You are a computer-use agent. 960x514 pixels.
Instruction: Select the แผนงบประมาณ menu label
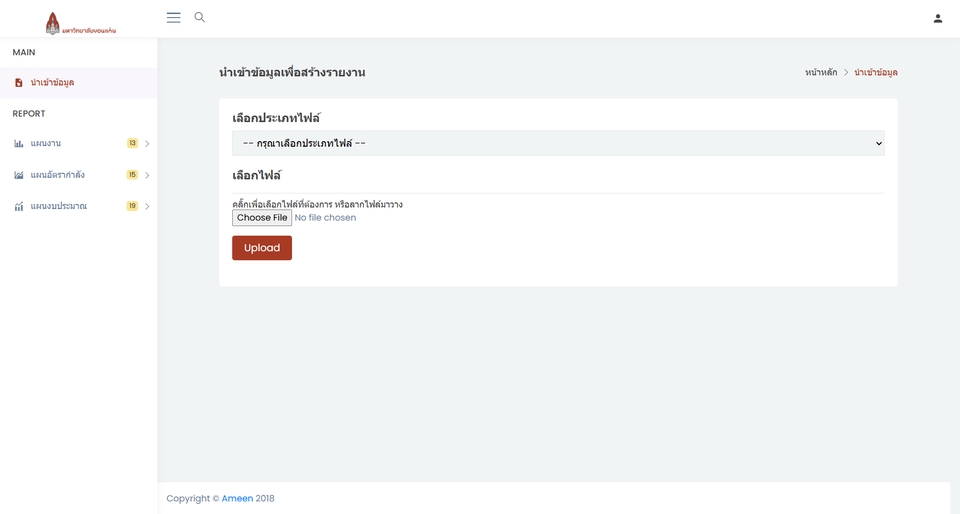[x=59, y=207]
